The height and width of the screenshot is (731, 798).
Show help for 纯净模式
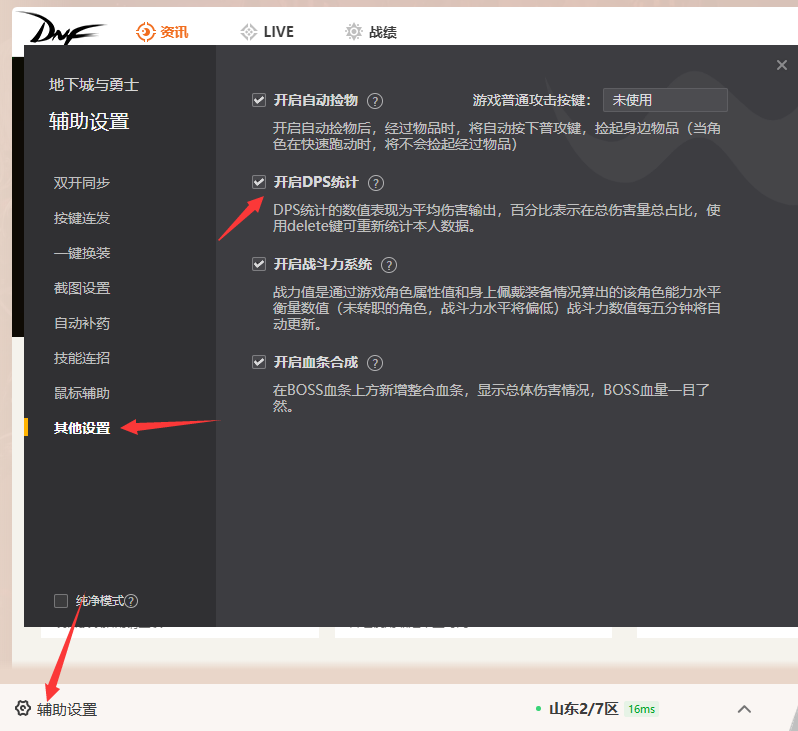131,602
